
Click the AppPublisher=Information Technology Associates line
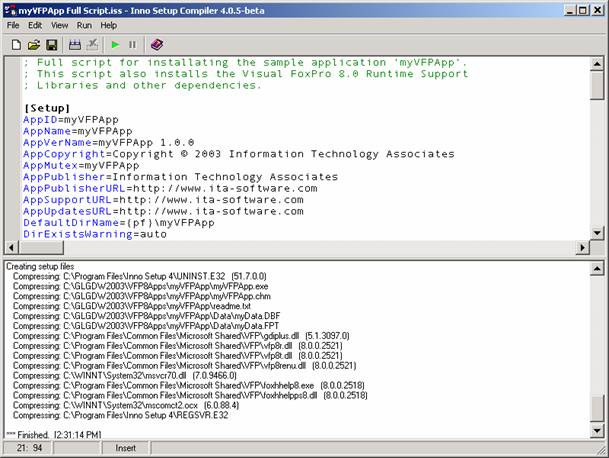[181, 177]
